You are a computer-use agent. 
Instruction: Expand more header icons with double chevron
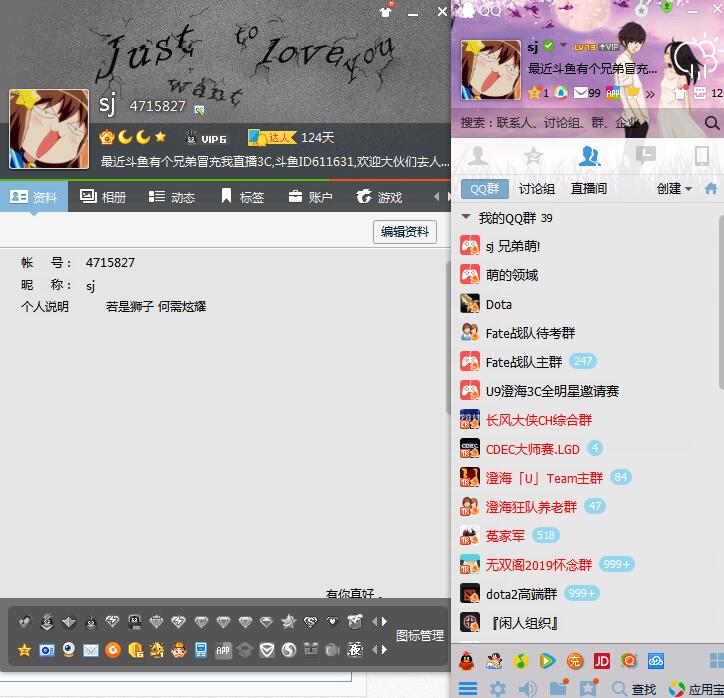click(x=650, y=95)
